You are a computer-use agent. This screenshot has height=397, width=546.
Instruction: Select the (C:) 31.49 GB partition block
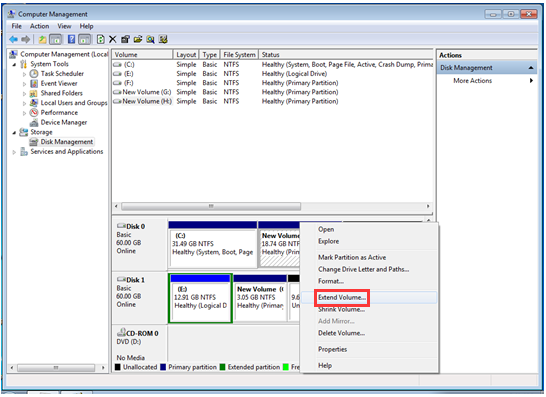pyautogui.click(x=213, y=244)
